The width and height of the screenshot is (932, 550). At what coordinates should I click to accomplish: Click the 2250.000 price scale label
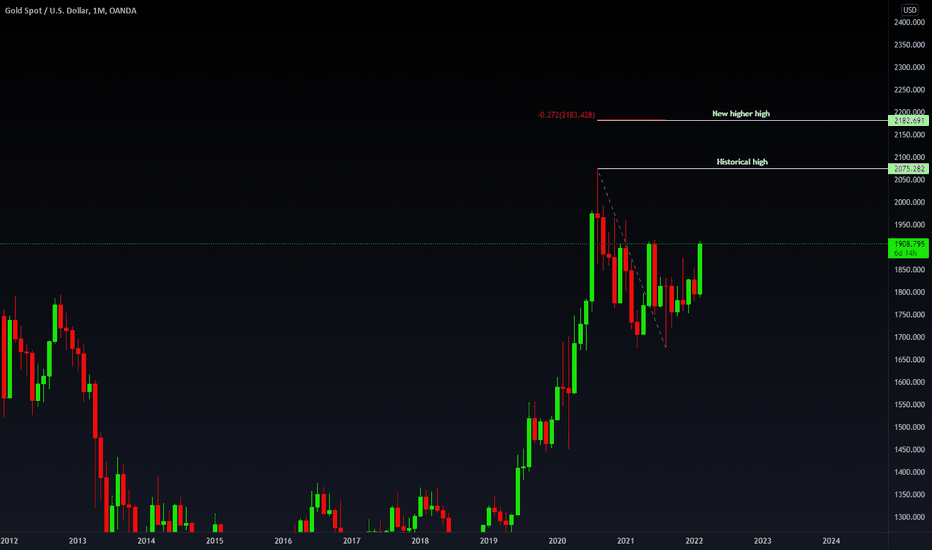coord(909,90)
